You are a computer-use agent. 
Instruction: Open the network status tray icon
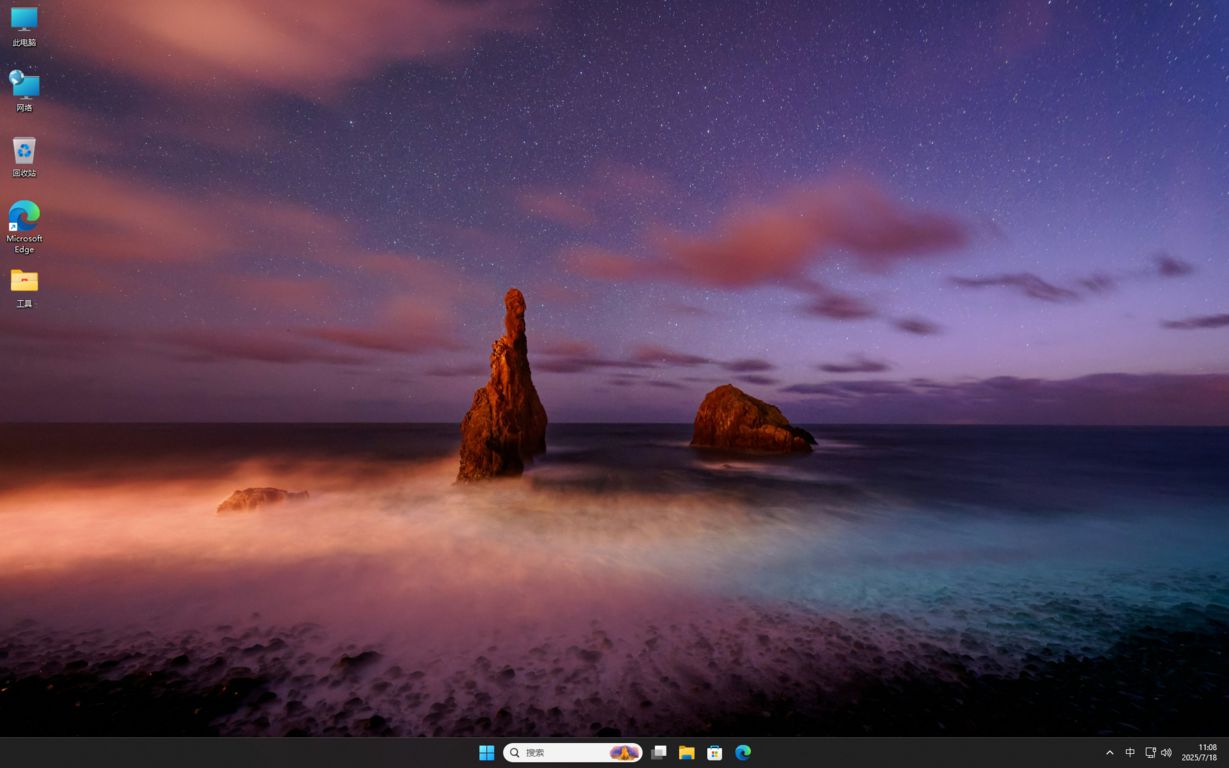pyautogui.click(x=1150, y=753)
